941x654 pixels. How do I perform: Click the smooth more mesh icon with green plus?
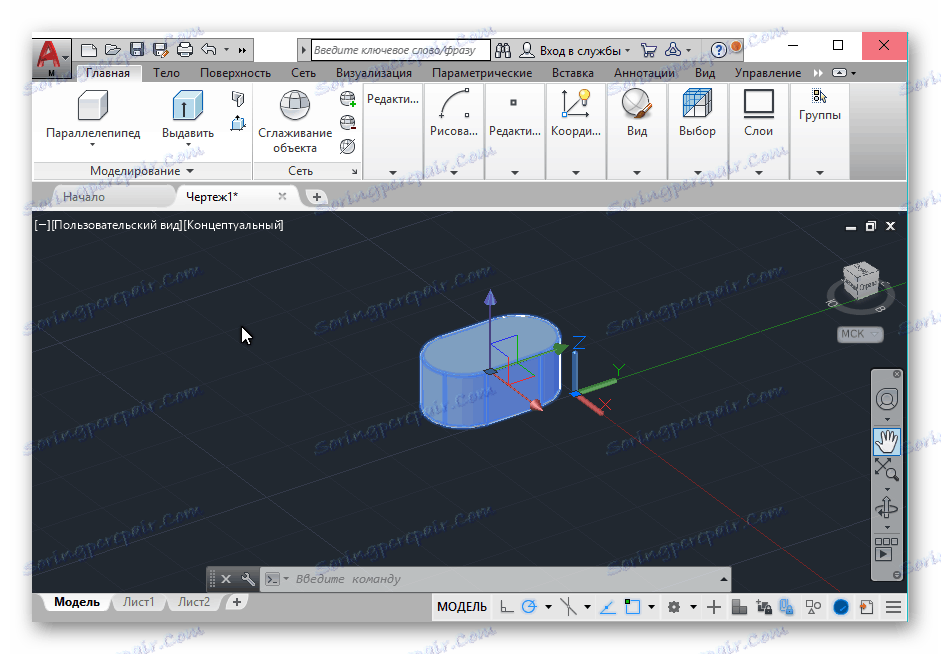[x=347, y=98]
